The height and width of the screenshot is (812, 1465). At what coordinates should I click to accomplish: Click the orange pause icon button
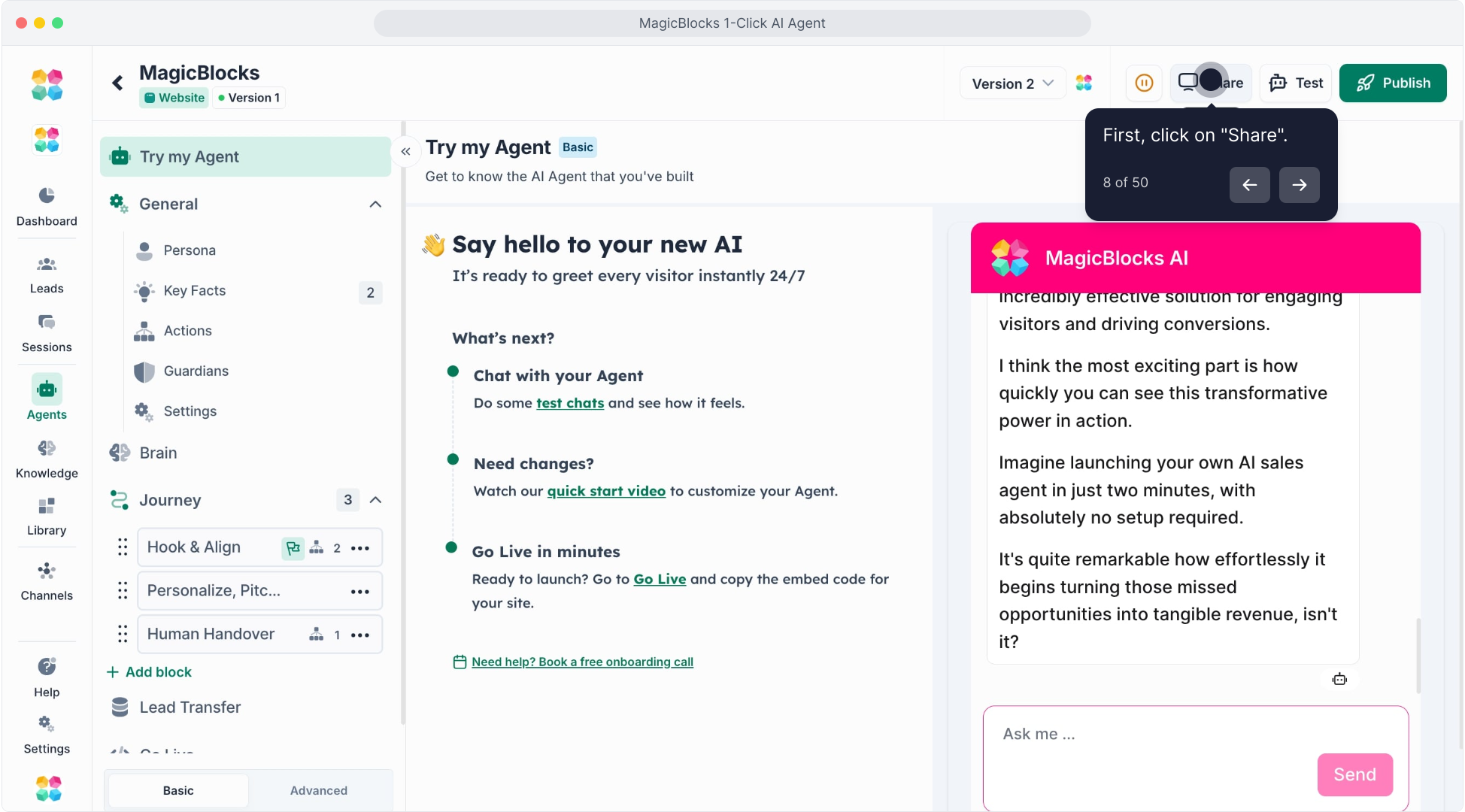click(x=1144, y=83)
